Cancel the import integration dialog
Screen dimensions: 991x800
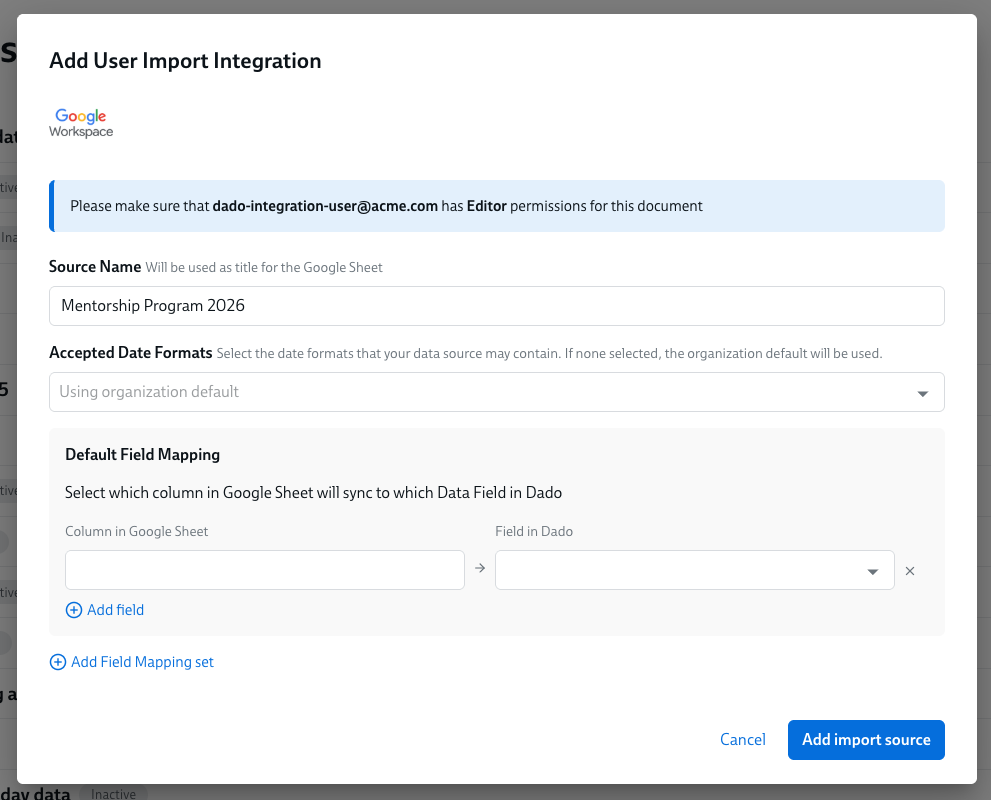coord(743,740)
